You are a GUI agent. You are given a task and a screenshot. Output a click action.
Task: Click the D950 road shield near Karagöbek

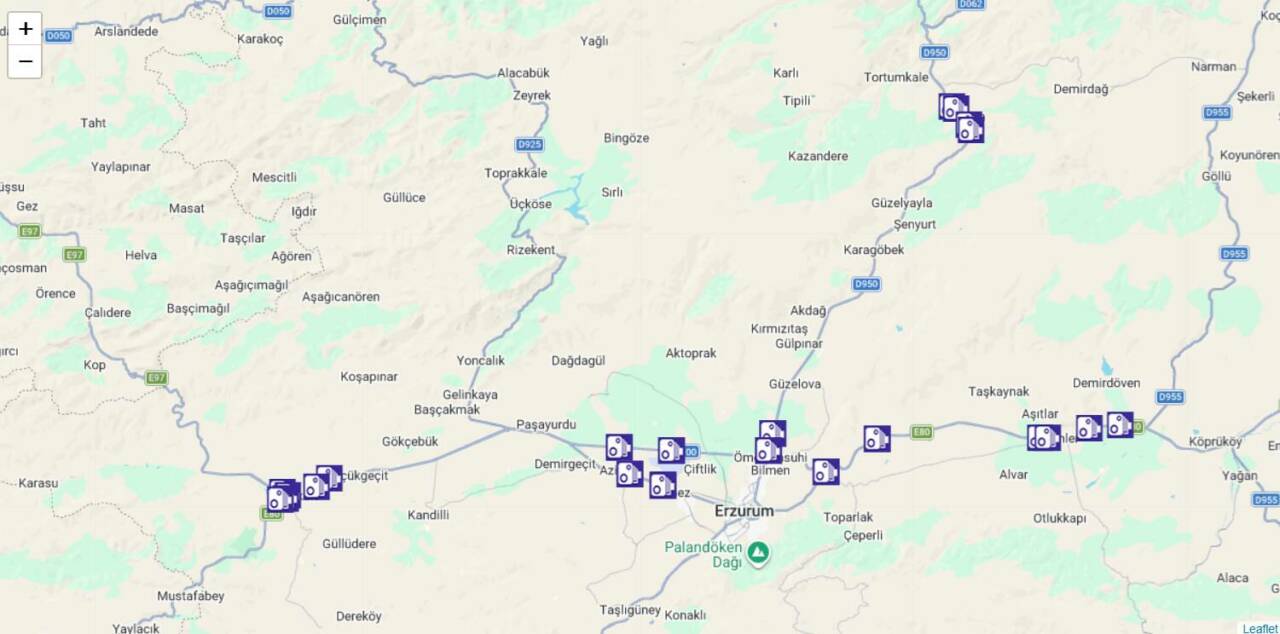866,285
